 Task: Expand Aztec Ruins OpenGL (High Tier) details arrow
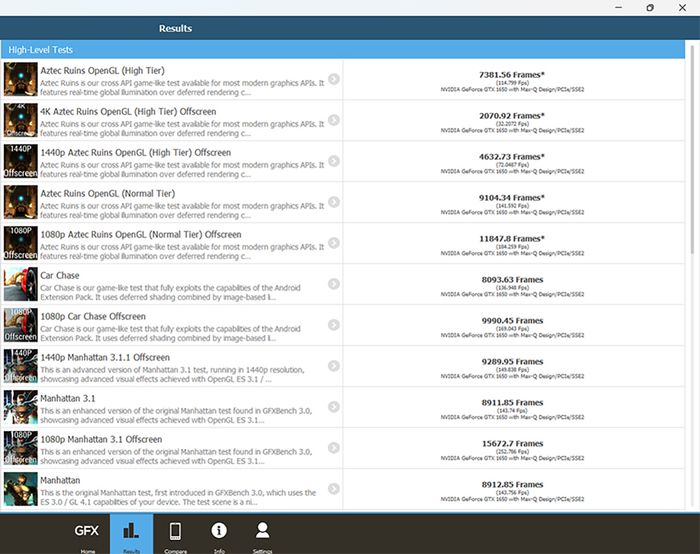tap(333, 79)
